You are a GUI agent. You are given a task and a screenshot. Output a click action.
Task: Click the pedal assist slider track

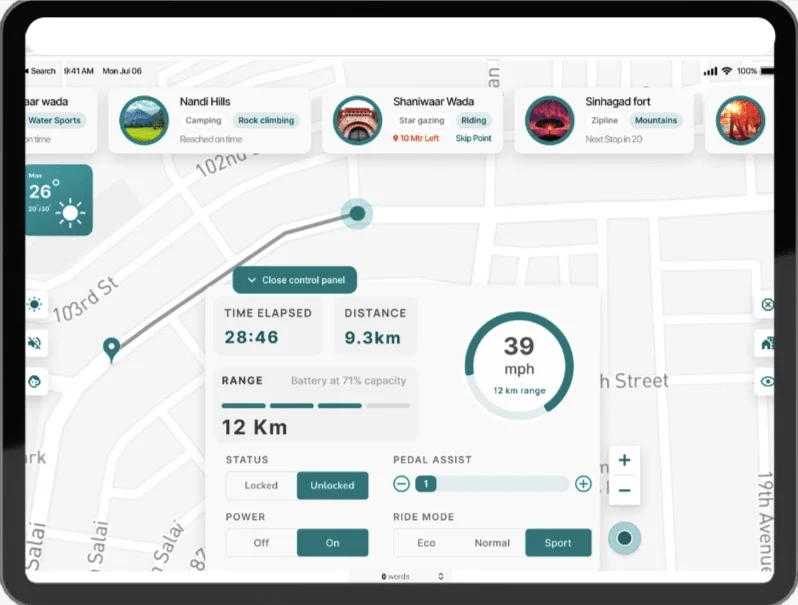500,484
